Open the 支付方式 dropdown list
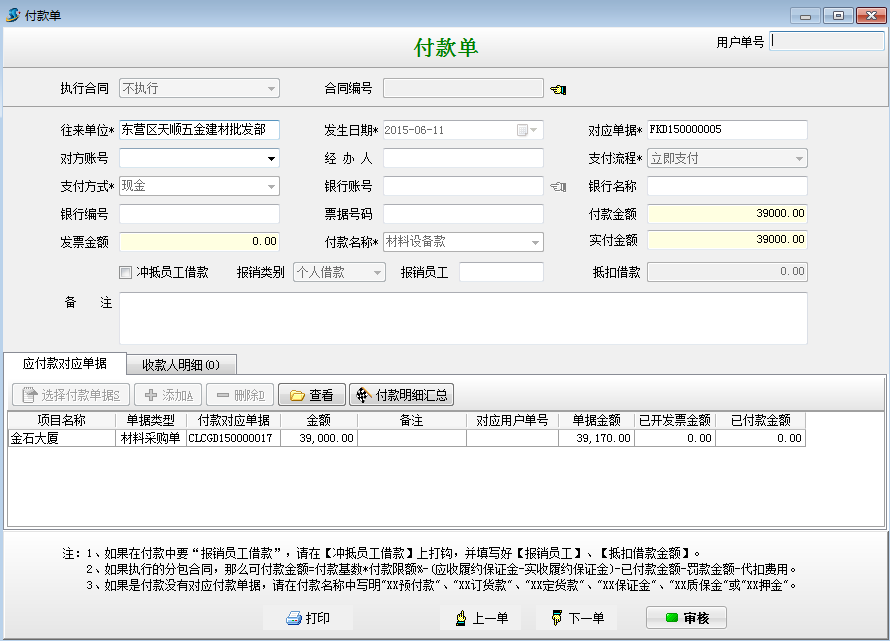The width and height of the screenshot is (890, 641). (271, 186)
